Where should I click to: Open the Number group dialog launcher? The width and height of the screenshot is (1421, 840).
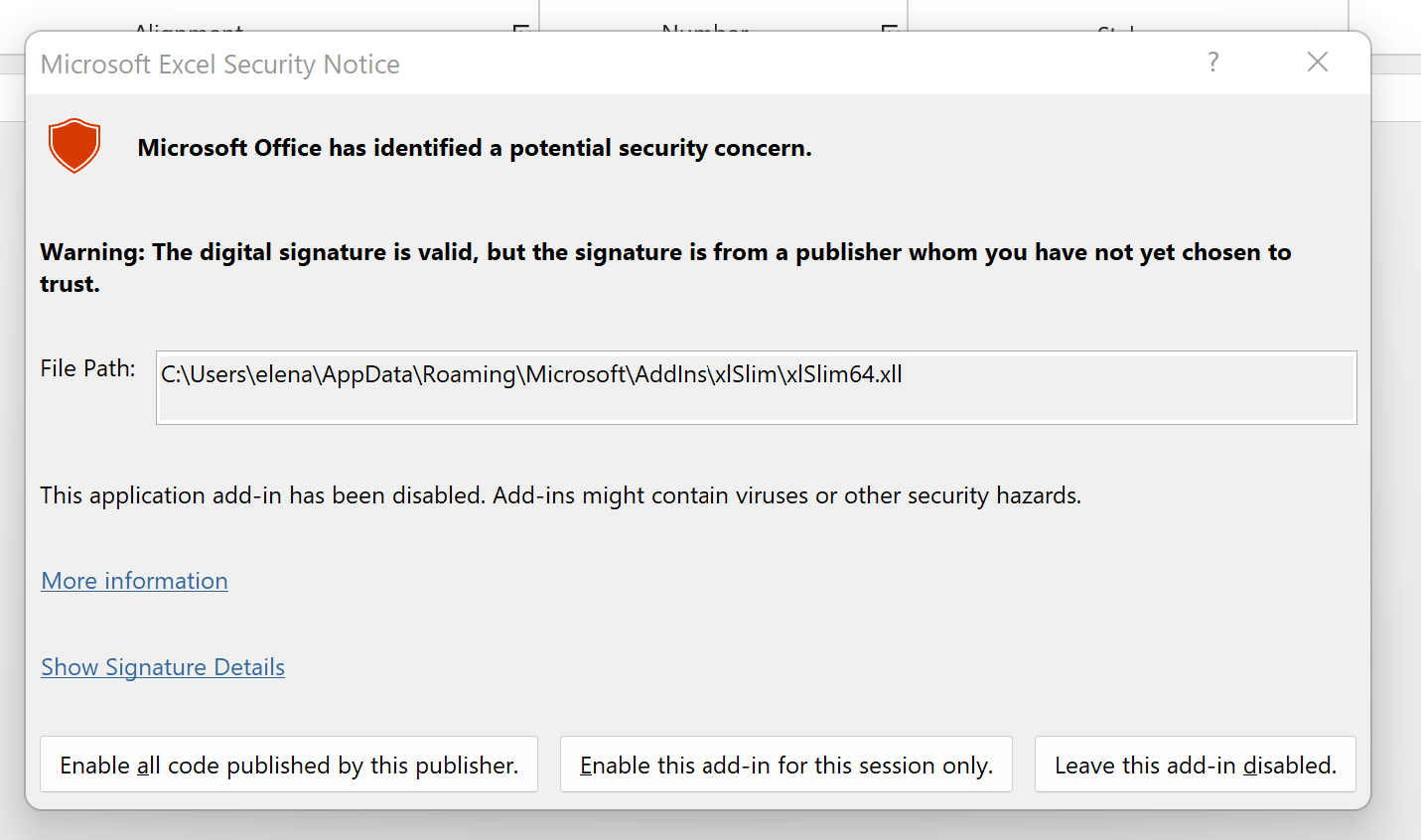(889, 29)
